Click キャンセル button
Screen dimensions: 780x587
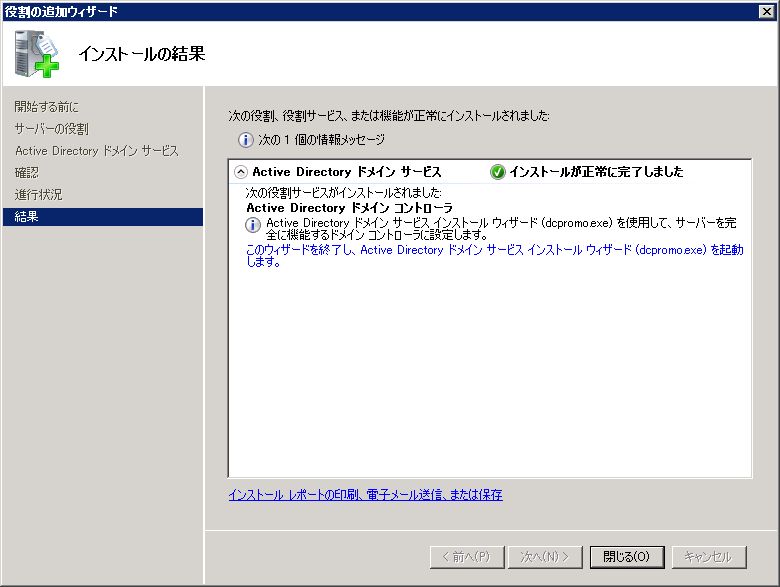pos(709,557)
